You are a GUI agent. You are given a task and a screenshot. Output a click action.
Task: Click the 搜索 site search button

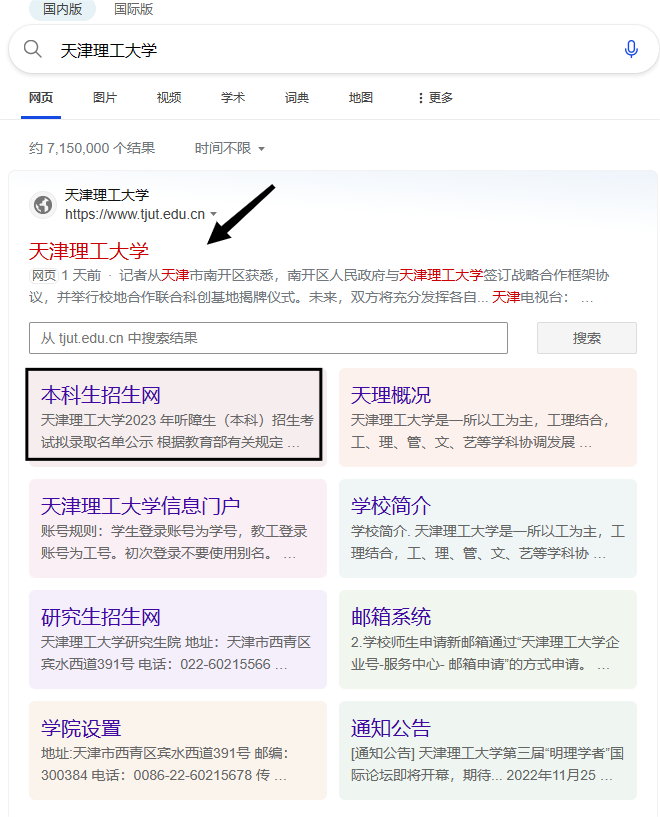(587, 338)
